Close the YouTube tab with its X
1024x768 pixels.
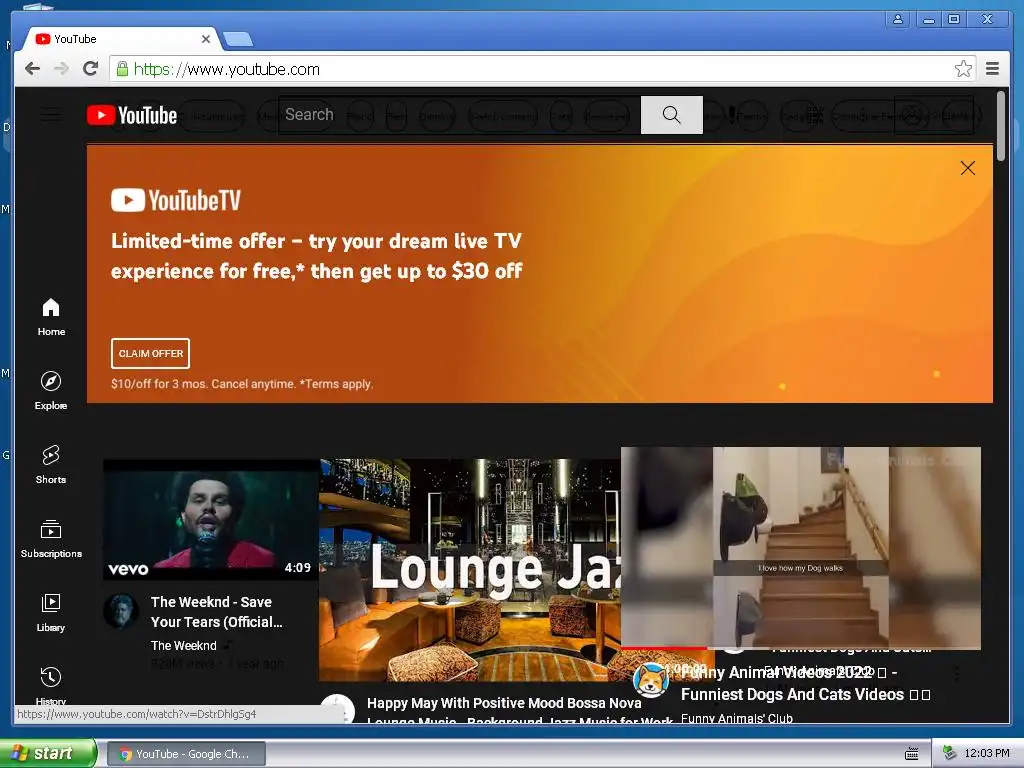pyautogui.click(x=206, y=39)
